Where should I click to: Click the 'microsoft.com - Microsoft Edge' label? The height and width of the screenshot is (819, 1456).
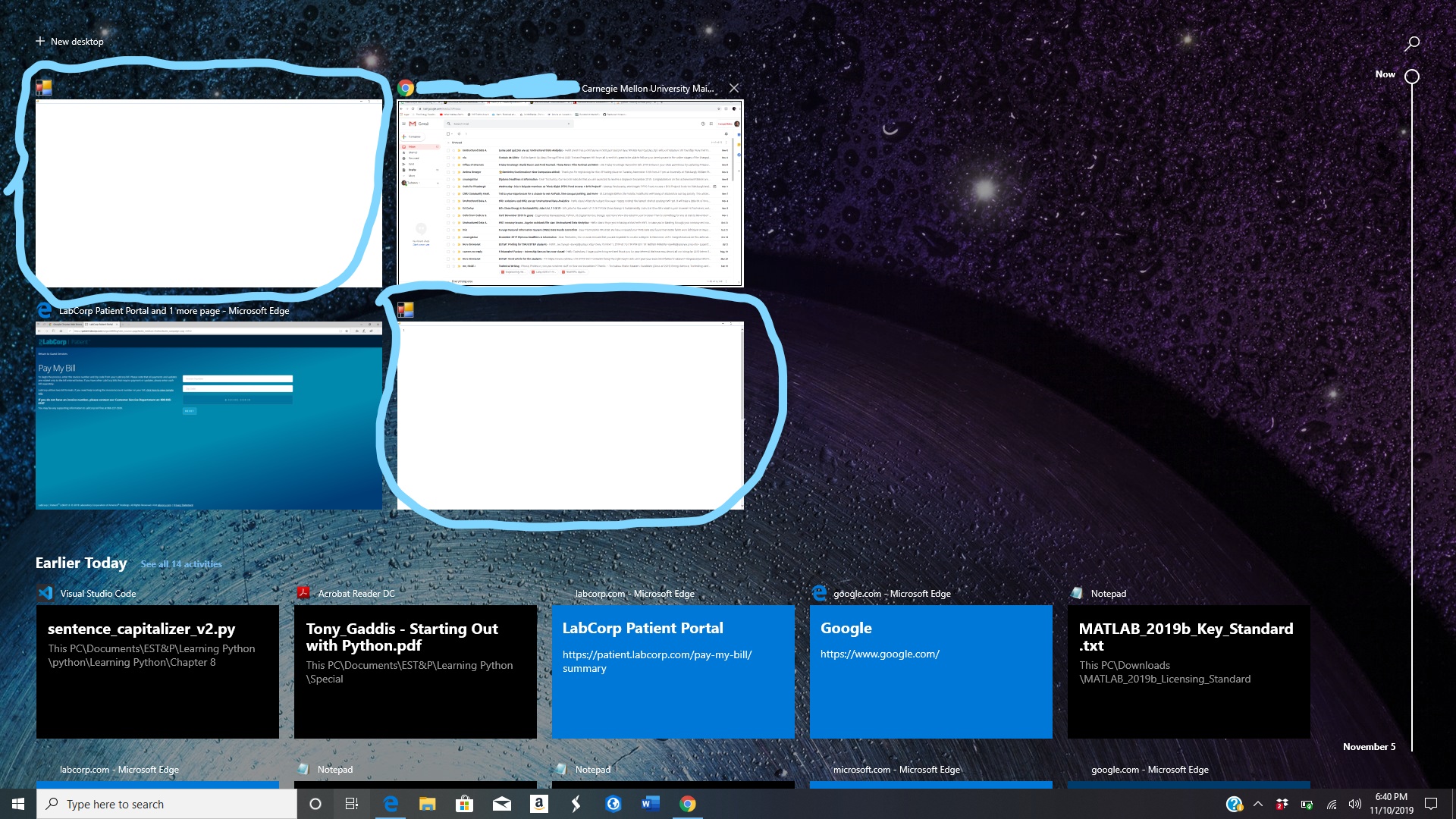896,769
